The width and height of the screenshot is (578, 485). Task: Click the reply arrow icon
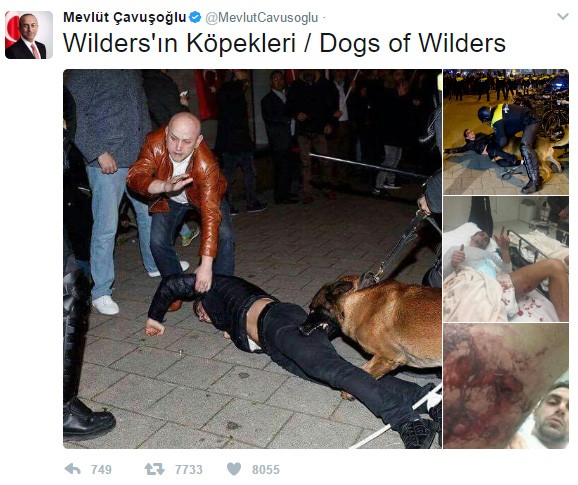coord(73,469)
